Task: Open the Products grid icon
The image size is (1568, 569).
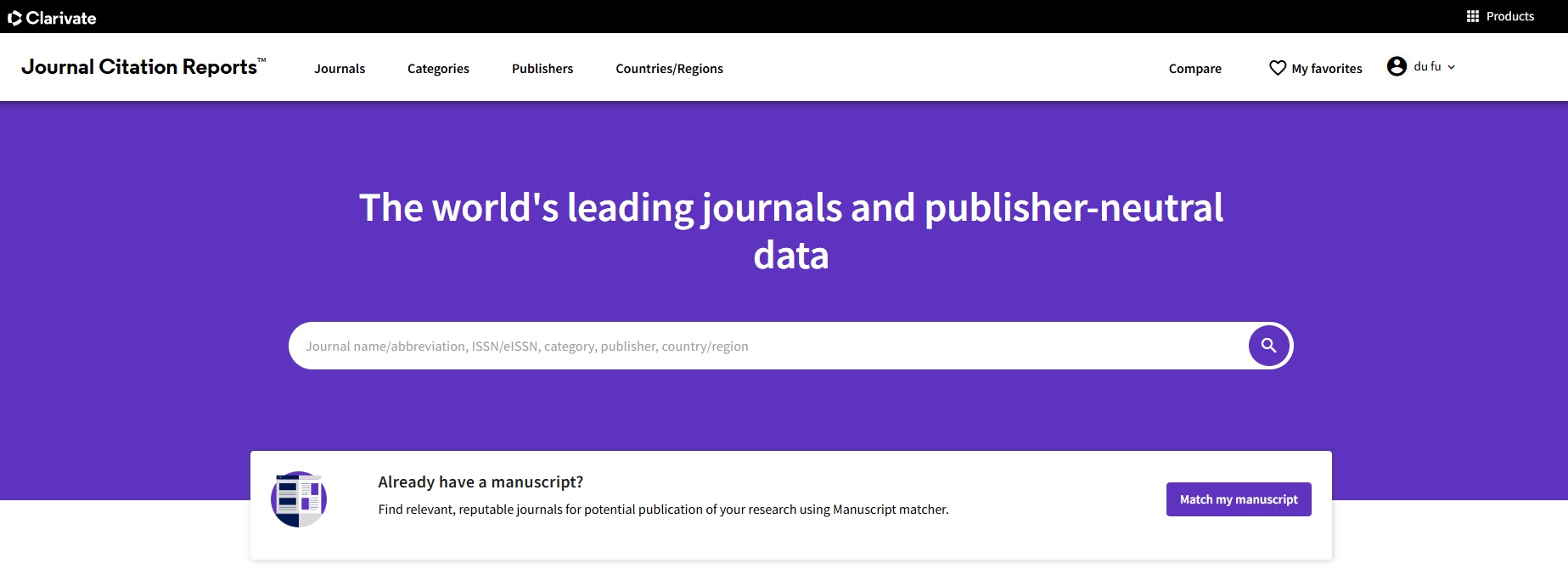Action: [1473, 16]
